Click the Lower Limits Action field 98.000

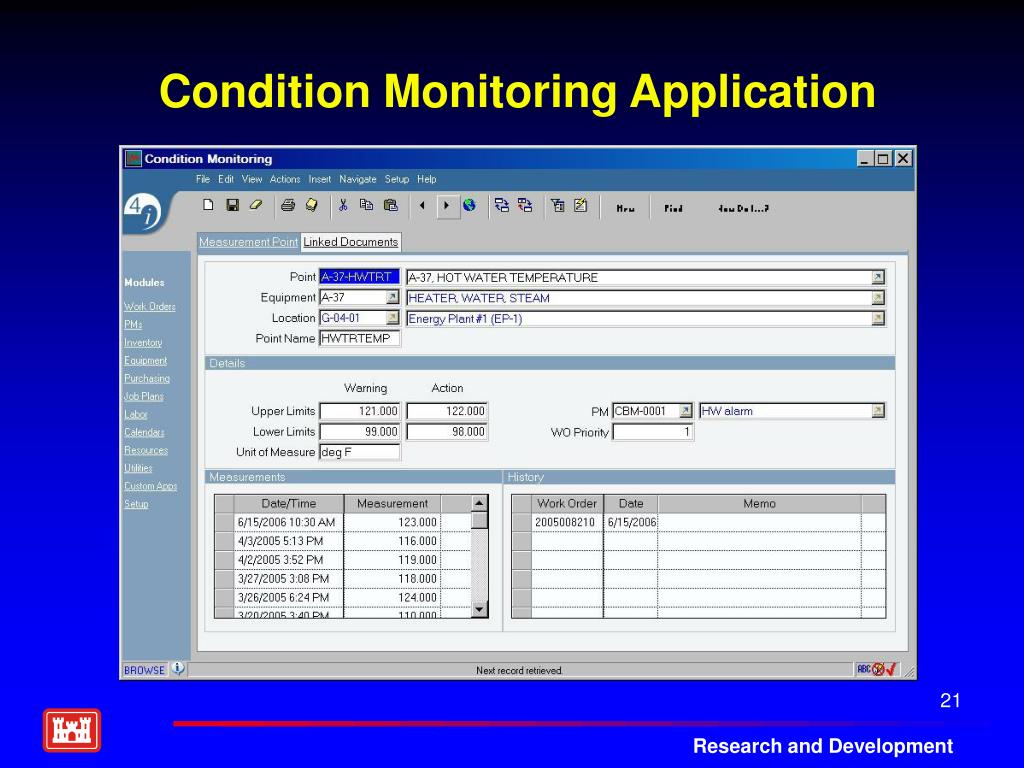447,432
